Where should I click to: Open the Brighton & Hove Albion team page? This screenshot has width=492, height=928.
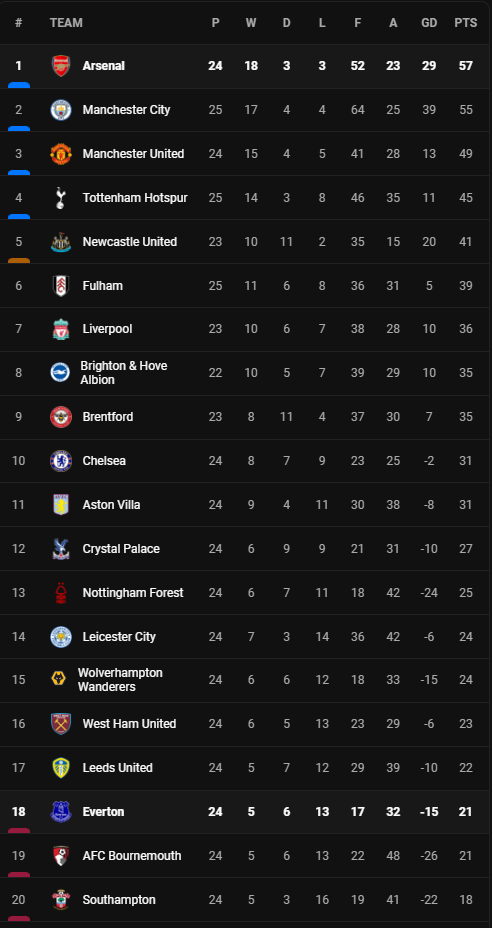pos(124,373)
